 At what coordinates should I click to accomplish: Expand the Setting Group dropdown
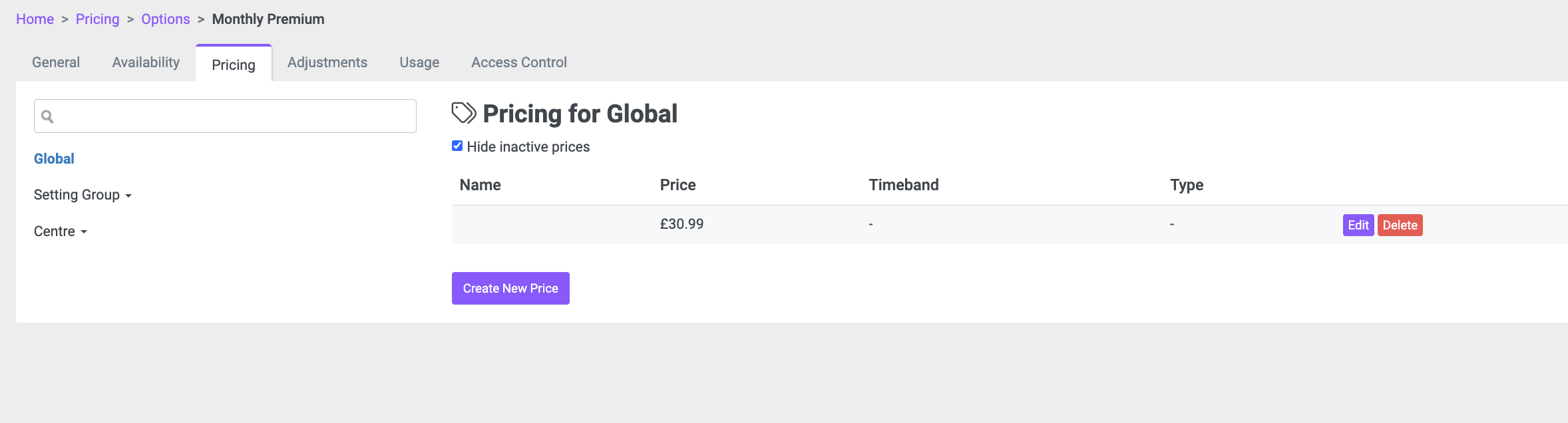83,195
